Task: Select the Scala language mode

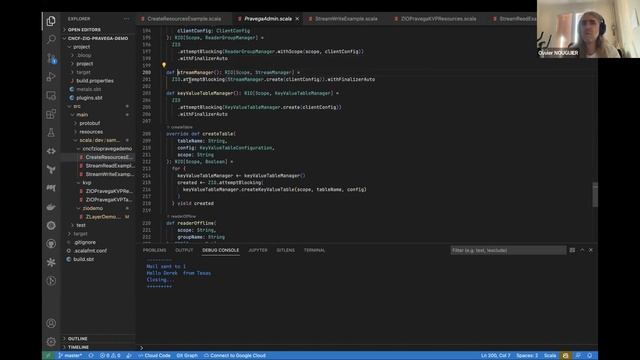Action: [550, 356]
